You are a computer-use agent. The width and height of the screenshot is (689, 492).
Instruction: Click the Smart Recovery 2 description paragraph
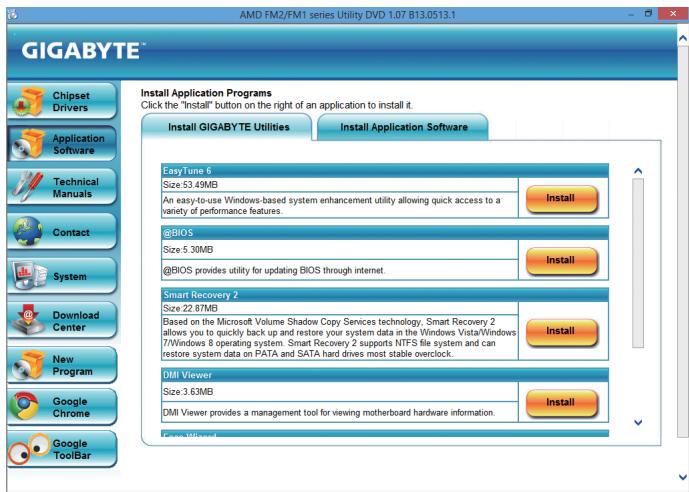(339, 338)
